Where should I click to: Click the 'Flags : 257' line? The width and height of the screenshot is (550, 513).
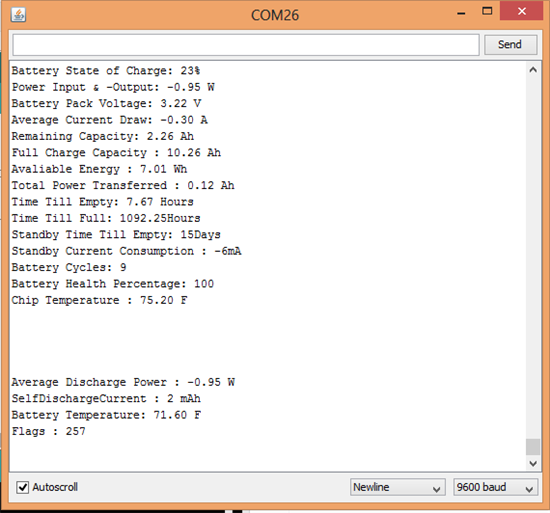tap(48, 431)
